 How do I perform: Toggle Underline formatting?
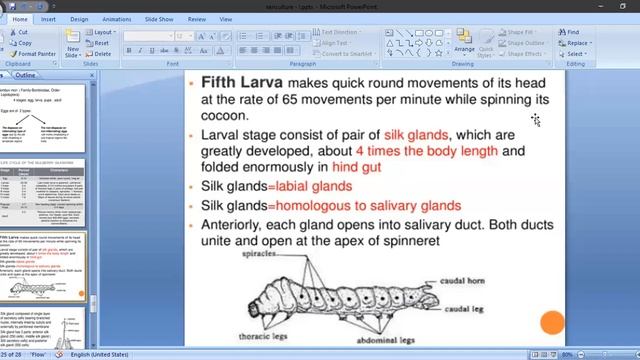click(151, 51)
